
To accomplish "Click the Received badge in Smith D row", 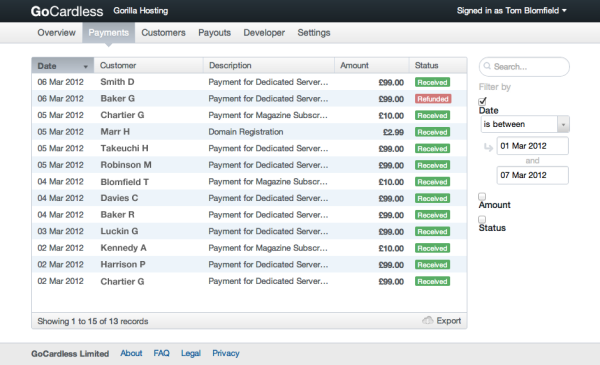I will click(x=432, y=82).
